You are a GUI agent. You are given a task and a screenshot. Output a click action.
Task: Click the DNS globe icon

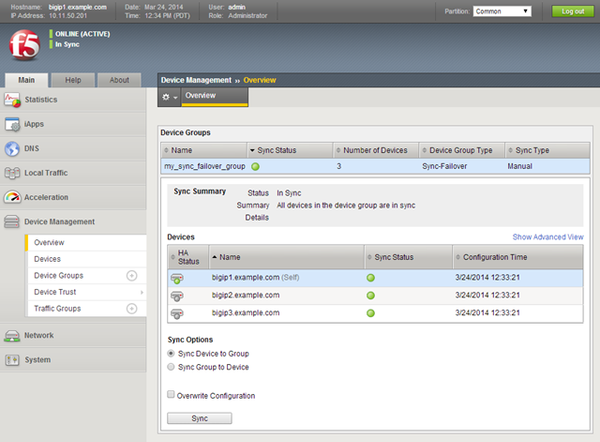point(12,149)
